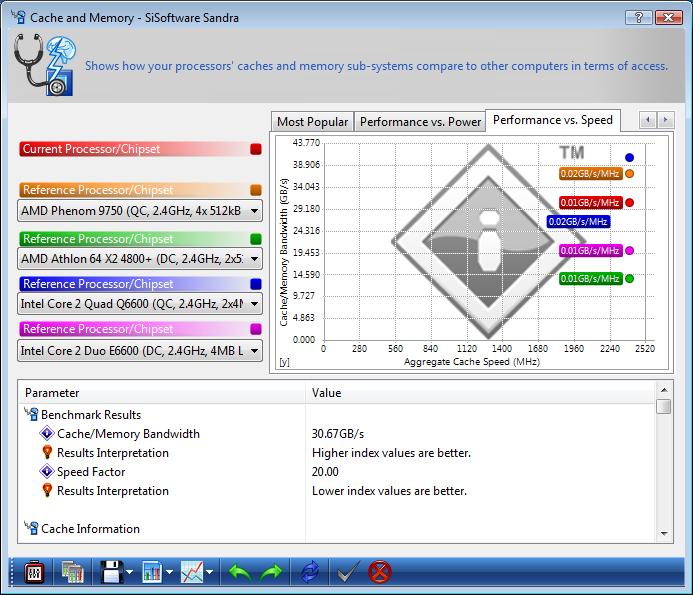This screenshot has height=595, width=693.
Task: Open the AMD Athlon 64 X2 4800+ dropdown
Action: click(x=140, y=259)
